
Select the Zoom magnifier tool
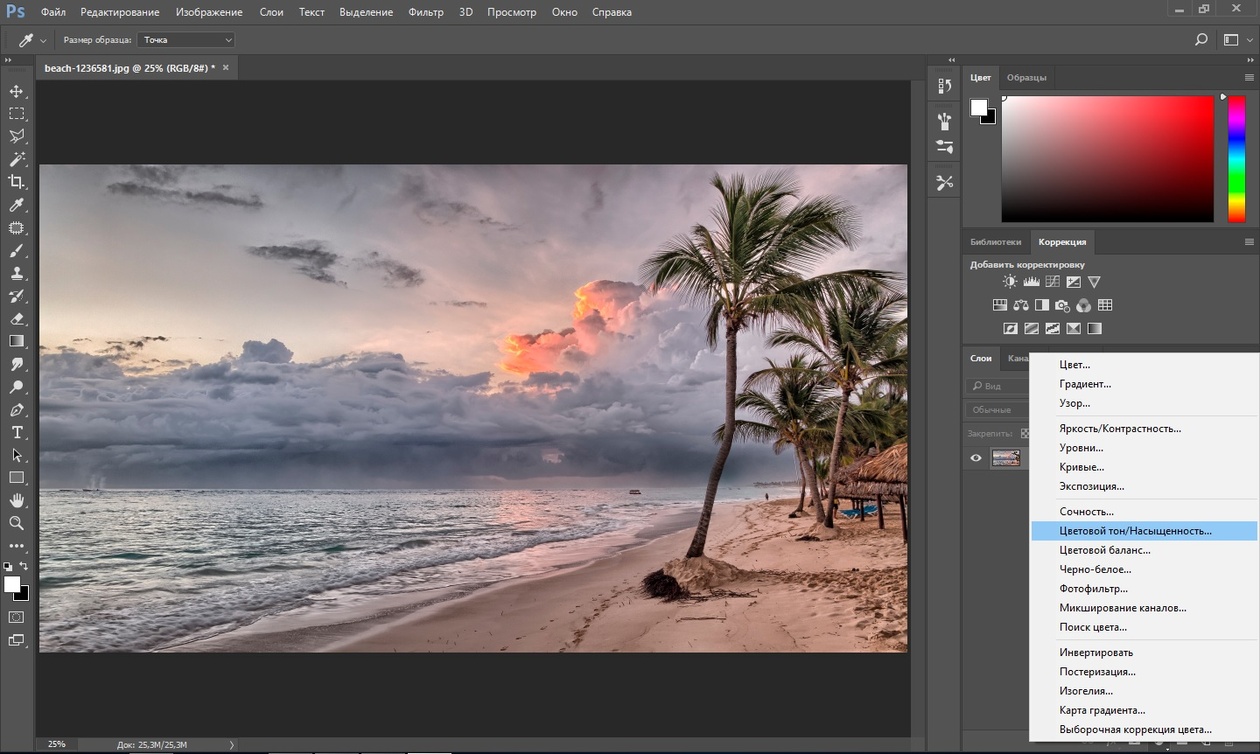pos(16,523)
